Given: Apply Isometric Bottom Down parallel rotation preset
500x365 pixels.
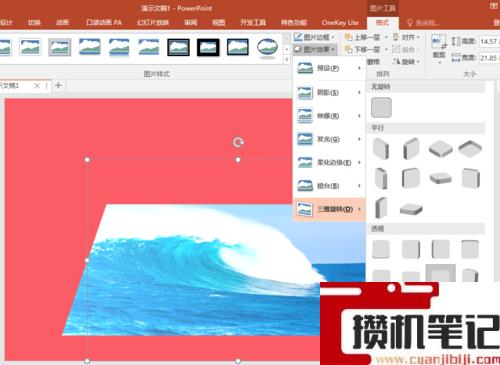Looking at the screenshot, I should tap(470, 149).
